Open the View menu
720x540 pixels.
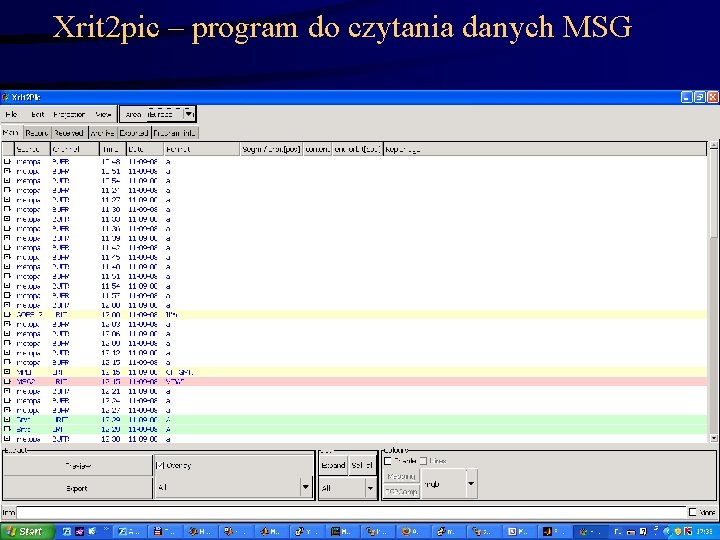[103, 114]
